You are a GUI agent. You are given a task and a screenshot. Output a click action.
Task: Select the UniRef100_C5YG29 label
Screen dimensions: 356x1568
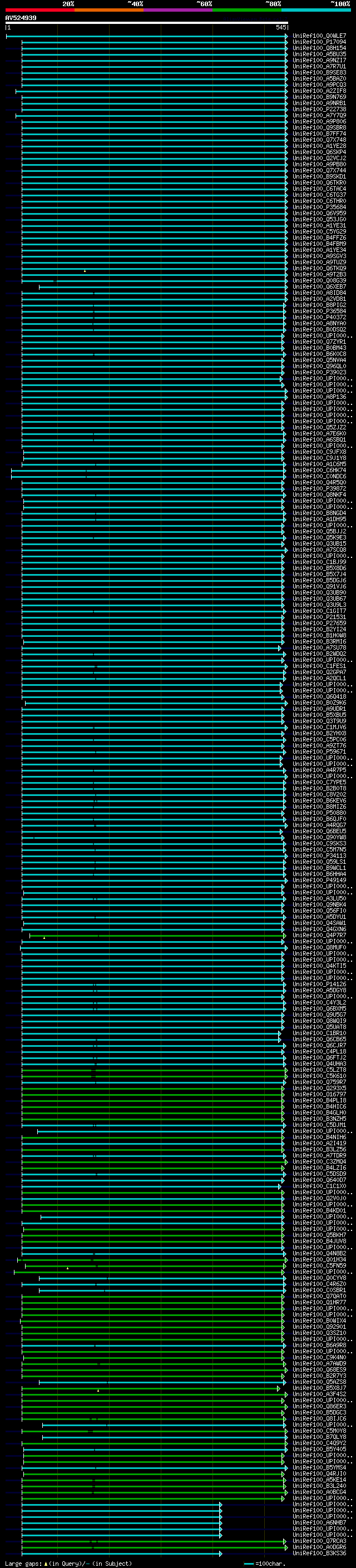[x=319, y=231]
